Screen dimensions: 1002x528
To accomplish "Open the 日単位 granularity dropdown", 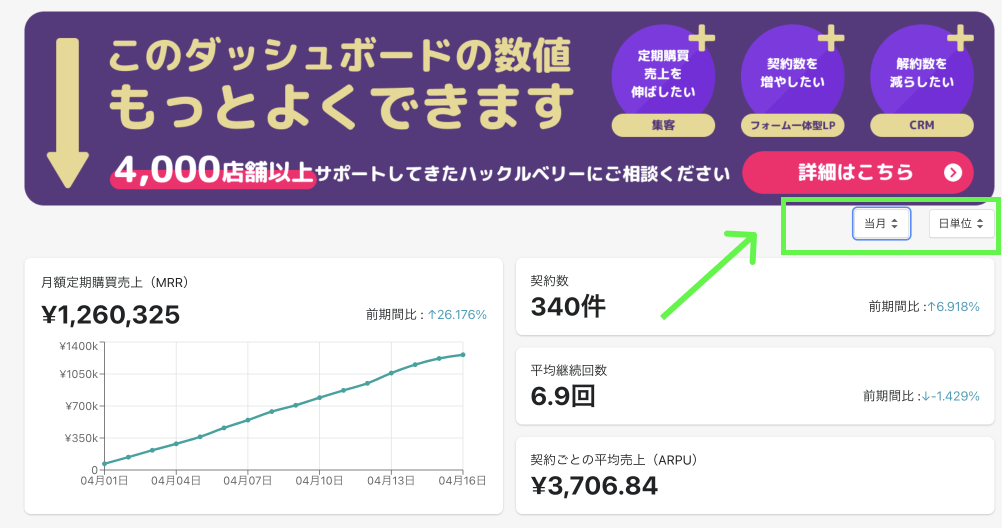I will click(x=960, y=224).
